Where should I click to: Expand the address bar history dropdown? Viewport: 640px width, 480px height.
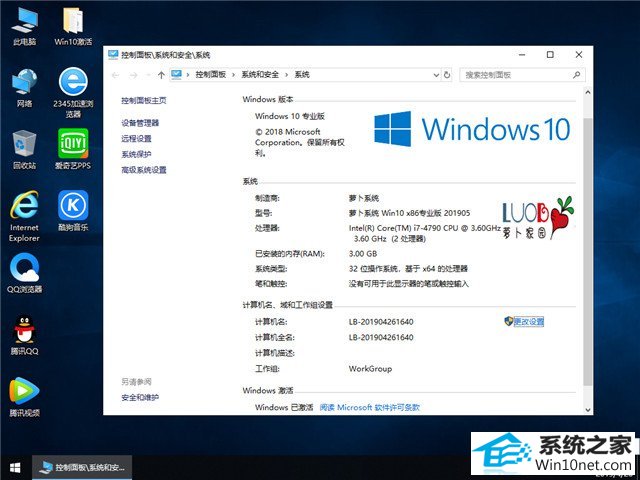click(x=436, y=75)
